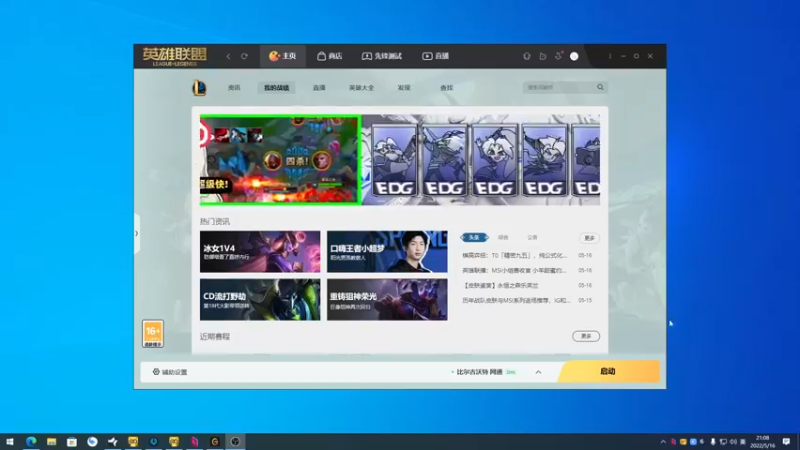
Task: Open the 商店 store tab
Action: click(330, 56)
